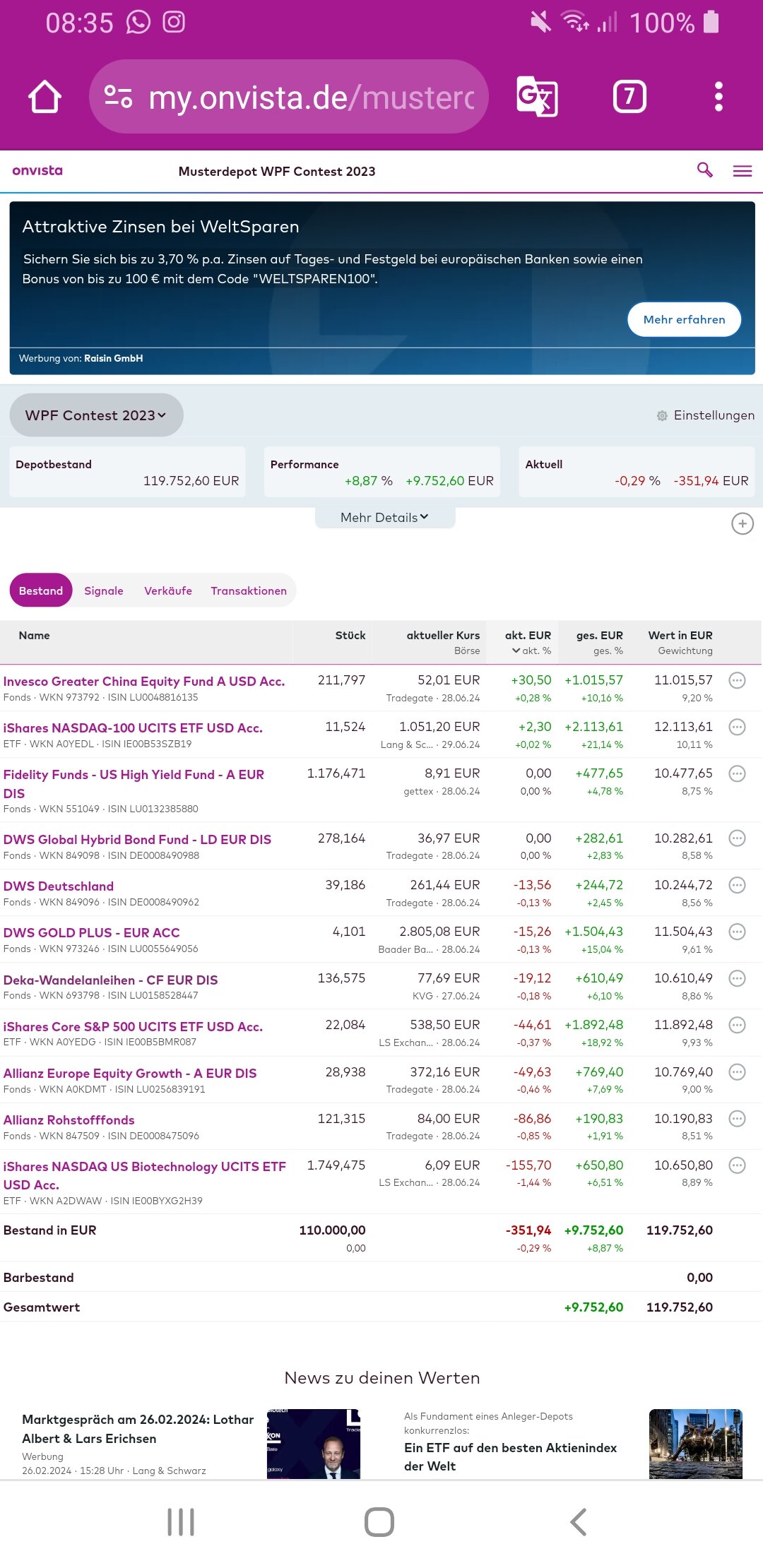Open Einstellungen settings gear
Screen dimensions: 763x1568
click(662, 416)
